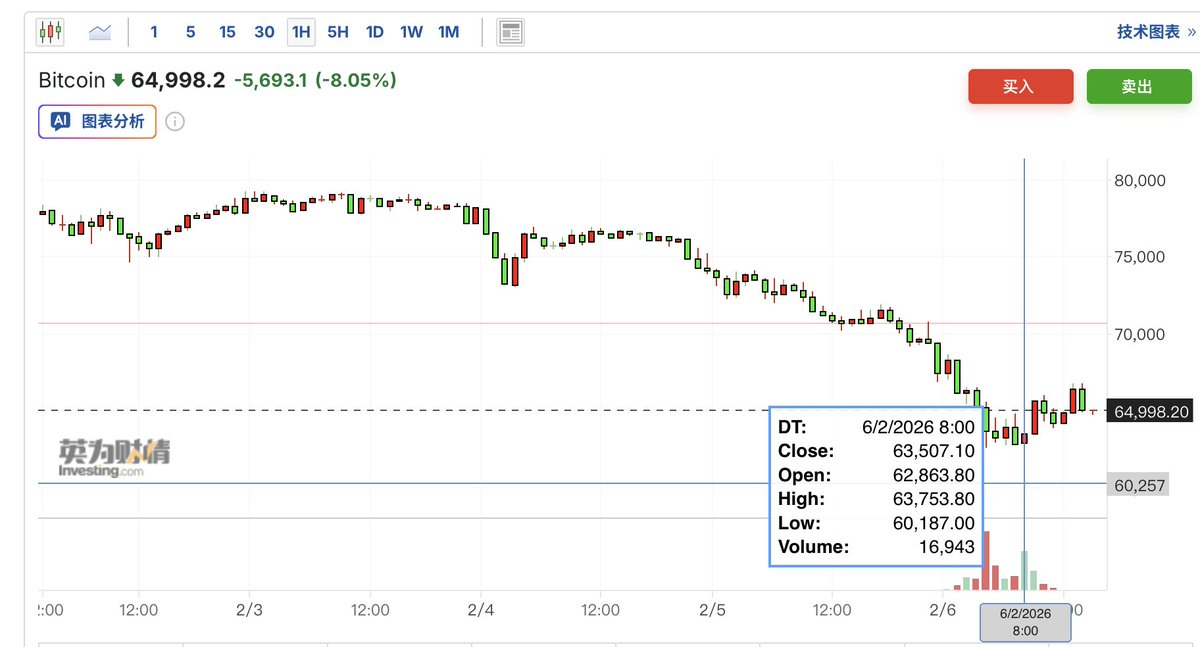
Task: Set interval to 15 minutes
Action: 227,32
